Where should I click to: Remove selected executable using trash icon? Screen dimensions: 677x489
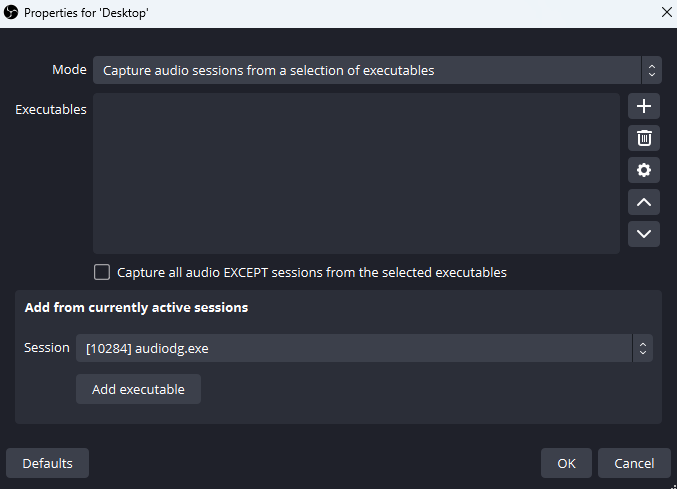(x=644, y=138)
